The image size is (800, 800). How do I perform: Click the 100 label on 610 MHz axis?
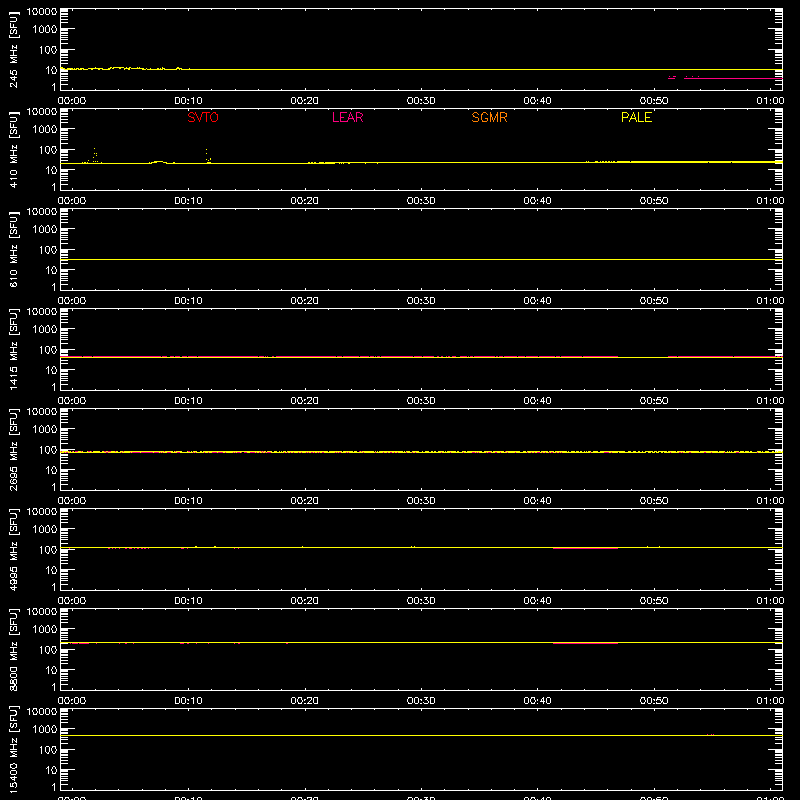(x=48, y=249)
